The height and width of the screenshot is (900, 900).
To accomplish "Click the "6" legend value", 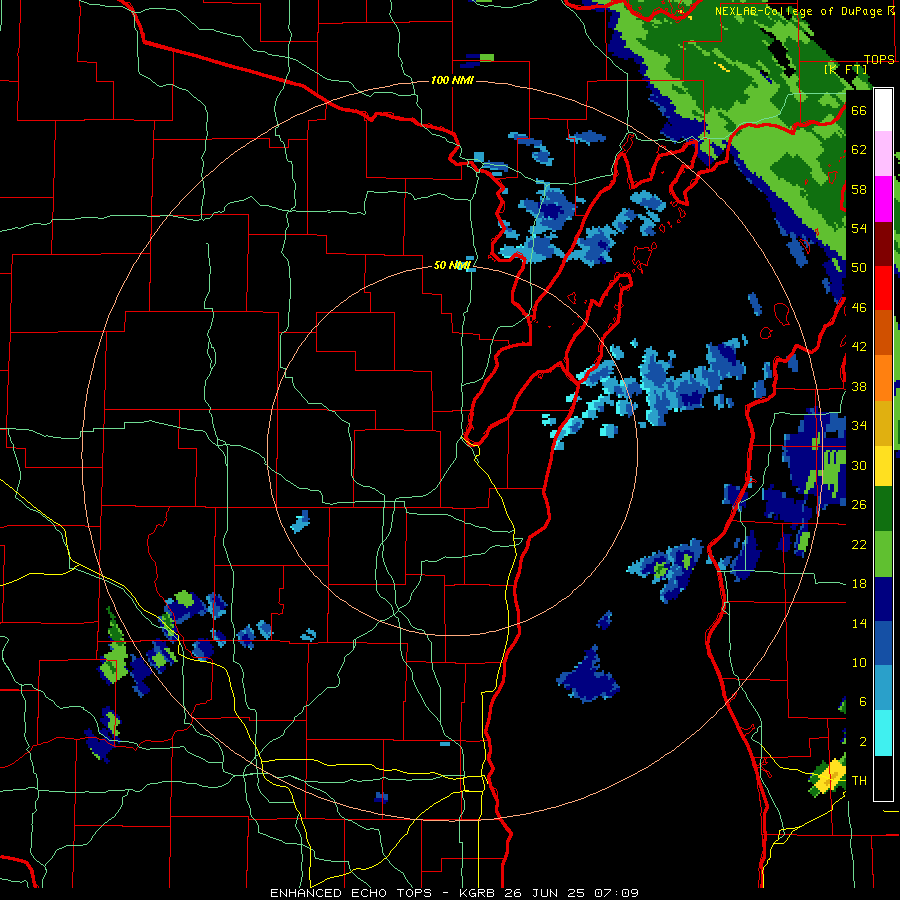I will (x=863, y=702).
